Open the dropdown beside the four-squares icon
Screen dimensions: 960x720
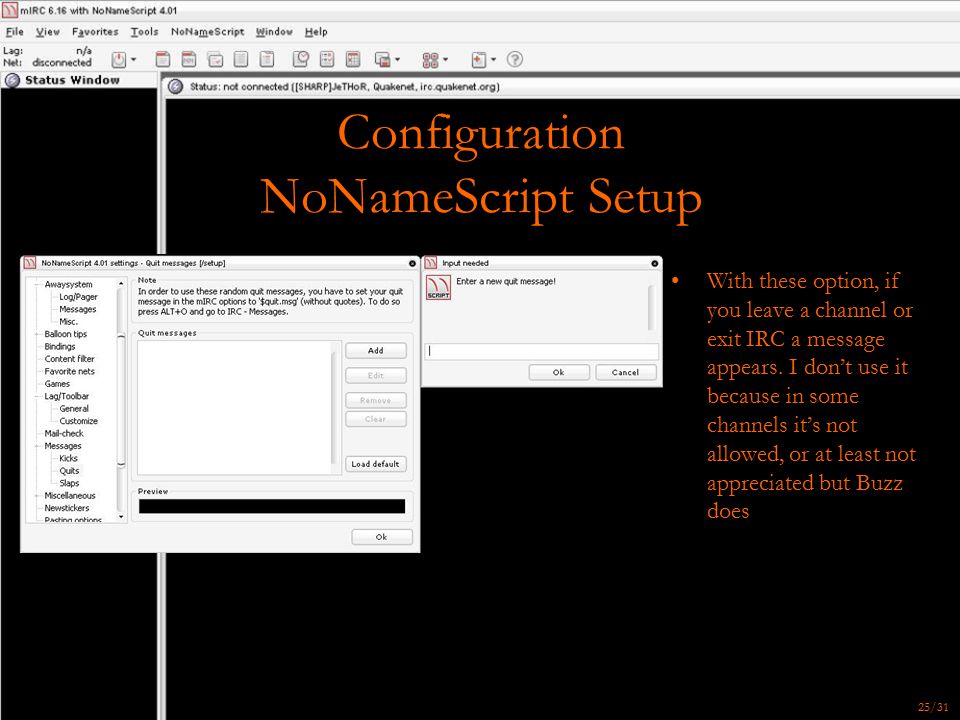tap(445, 59)
